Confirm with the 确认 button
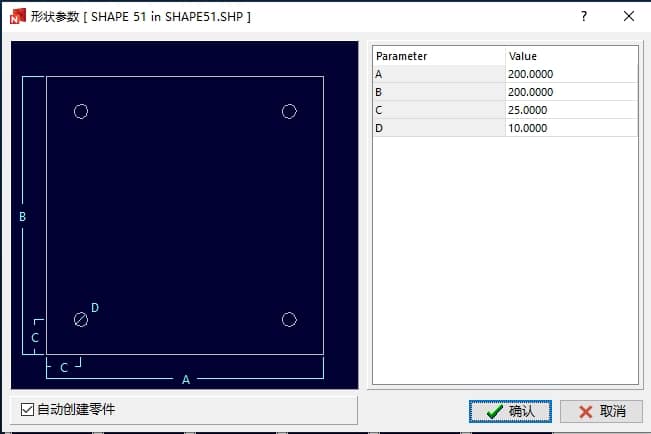651x434 pixels. coord(510,411)
